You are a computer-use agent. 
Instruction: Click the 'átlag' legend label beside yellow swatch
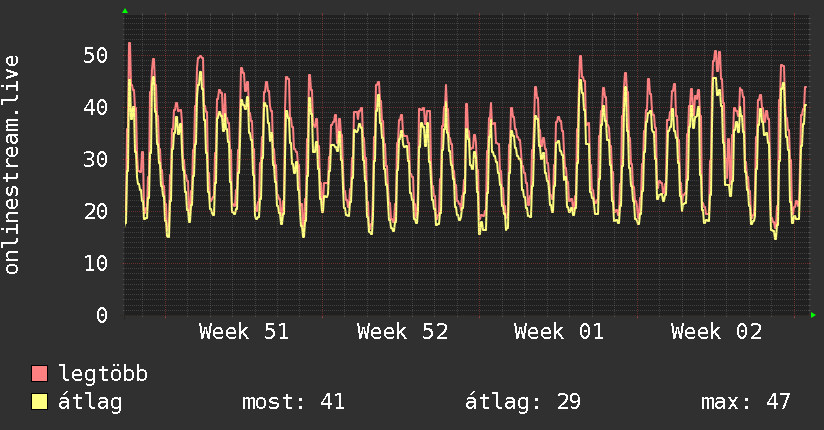[x=90, y=402]
